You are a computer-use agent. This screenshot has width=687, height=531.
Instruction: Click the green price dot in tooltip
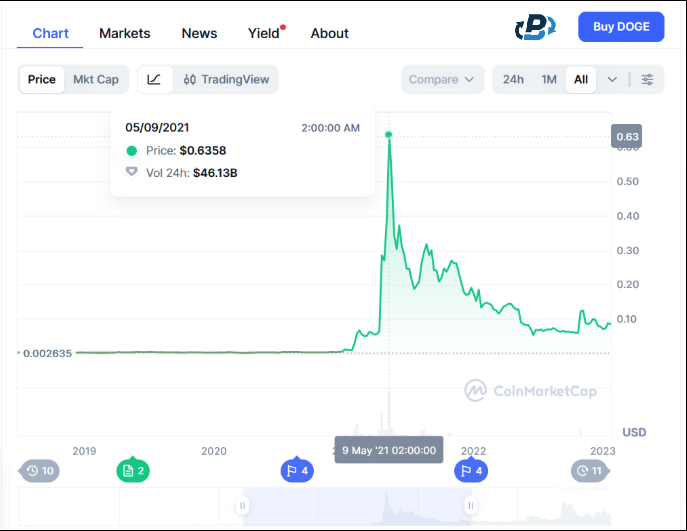click(131, 151)
